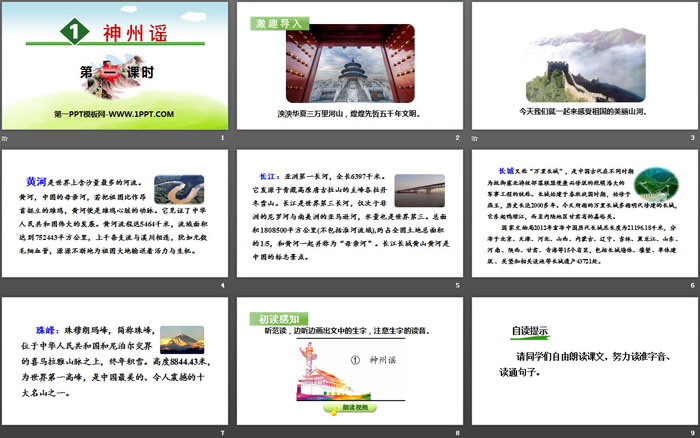Viewport: 700px width, 438px height.
Task: Click the blue 长江 heading word
Action: point(270,176)
